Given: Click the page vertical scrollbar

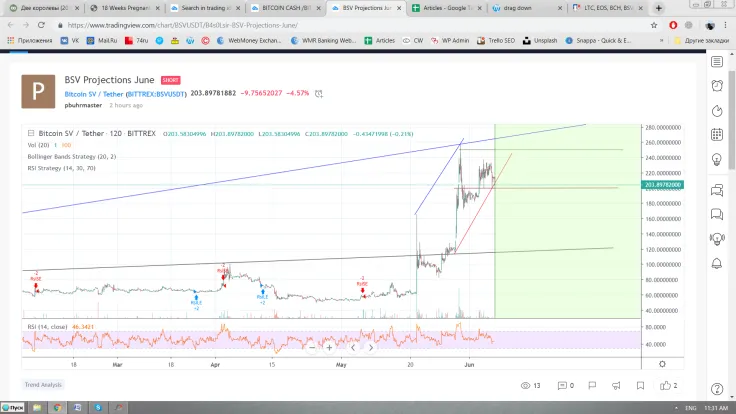Looking at the screenshot, I should coord(732,120).
